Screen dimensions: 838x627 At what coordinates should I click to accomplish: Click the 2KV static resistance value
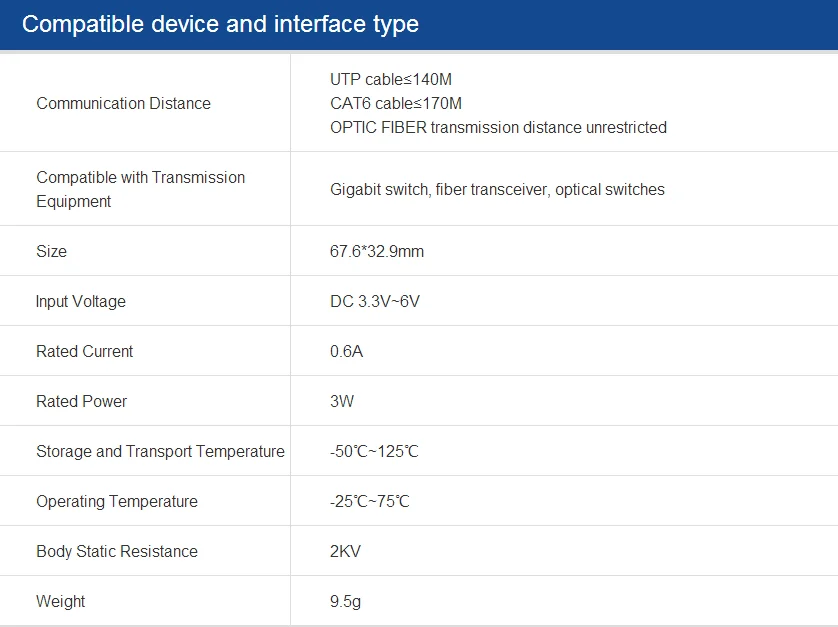(345, 551)
